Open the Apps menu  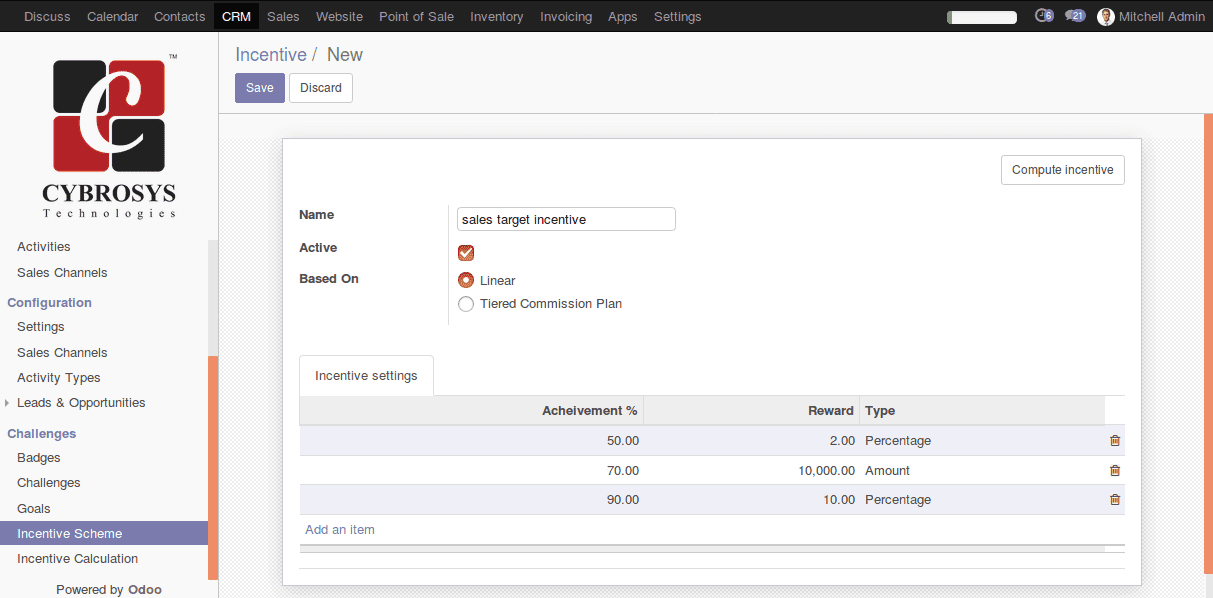tap(623, 17)
